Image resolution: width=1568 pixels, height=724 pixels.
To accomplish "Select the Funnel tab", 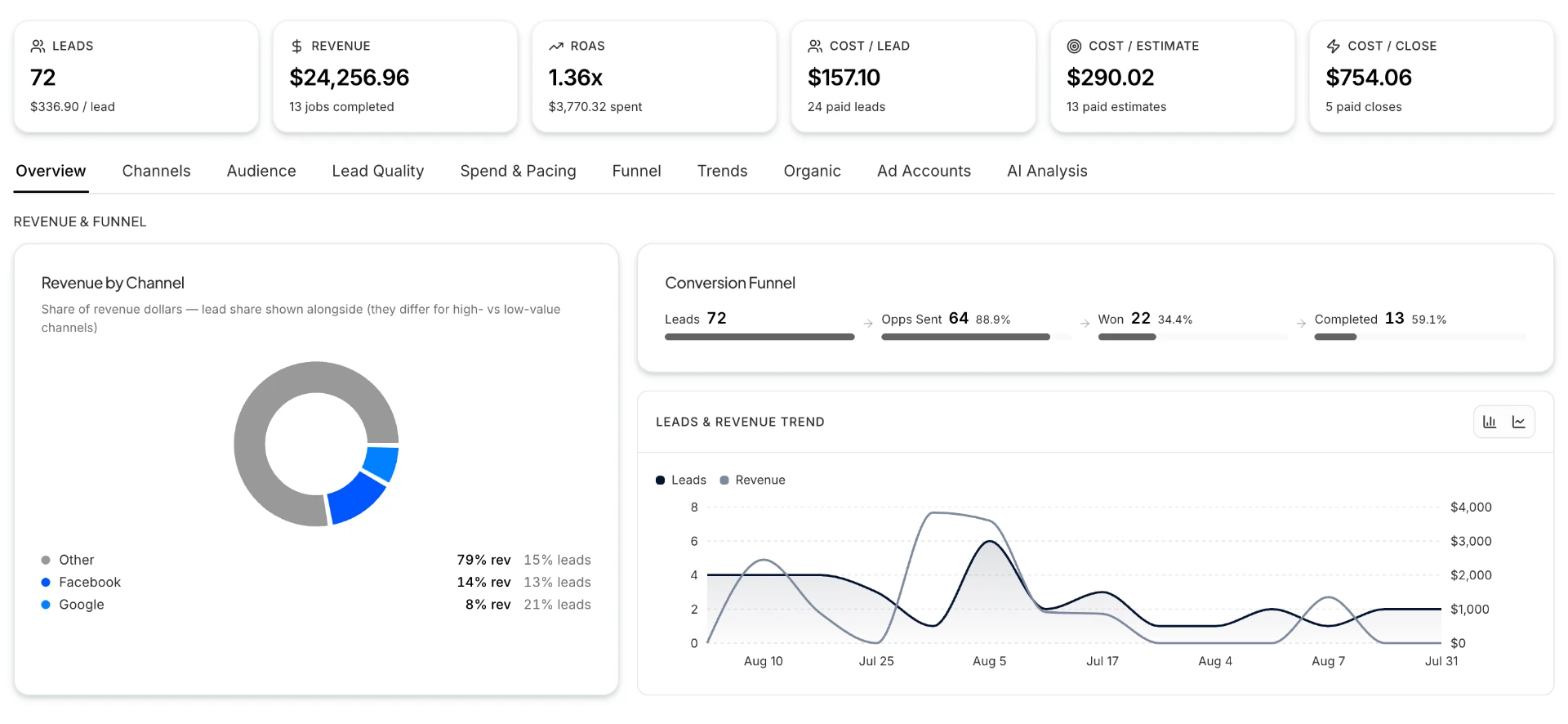I will [636, 171].
